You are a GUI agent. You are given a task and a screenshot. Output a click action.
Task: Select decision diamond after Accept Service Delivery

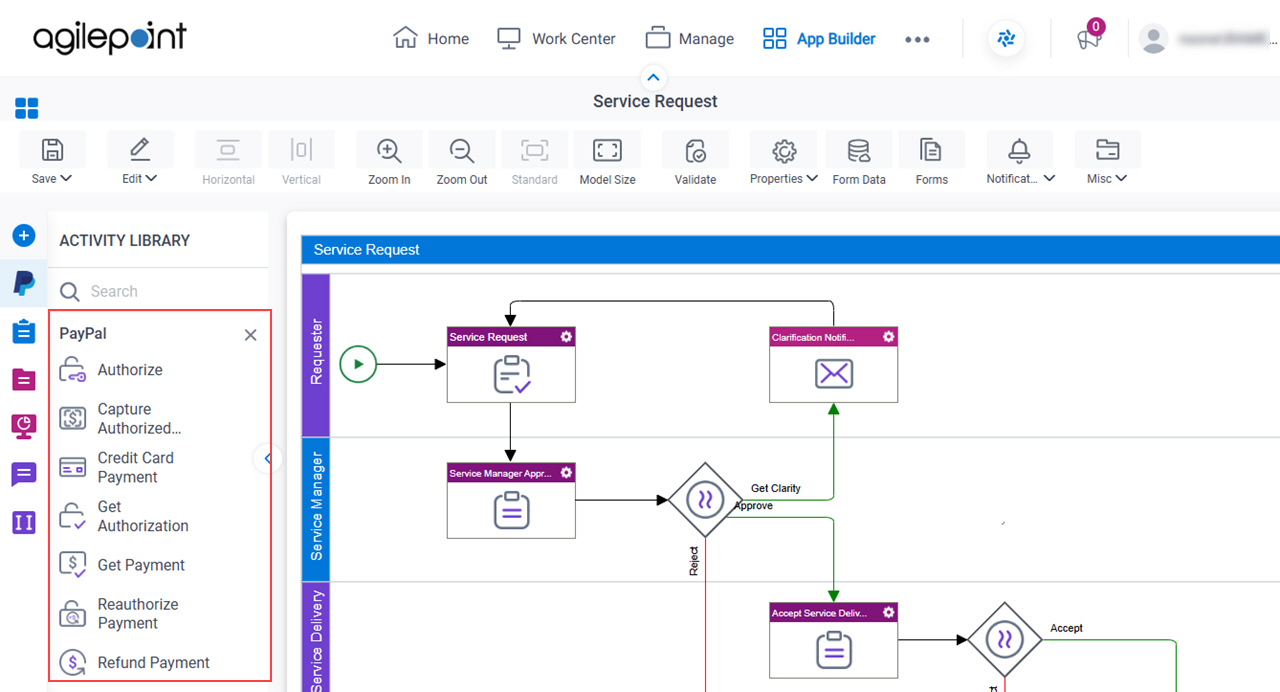pos(1005,639)
